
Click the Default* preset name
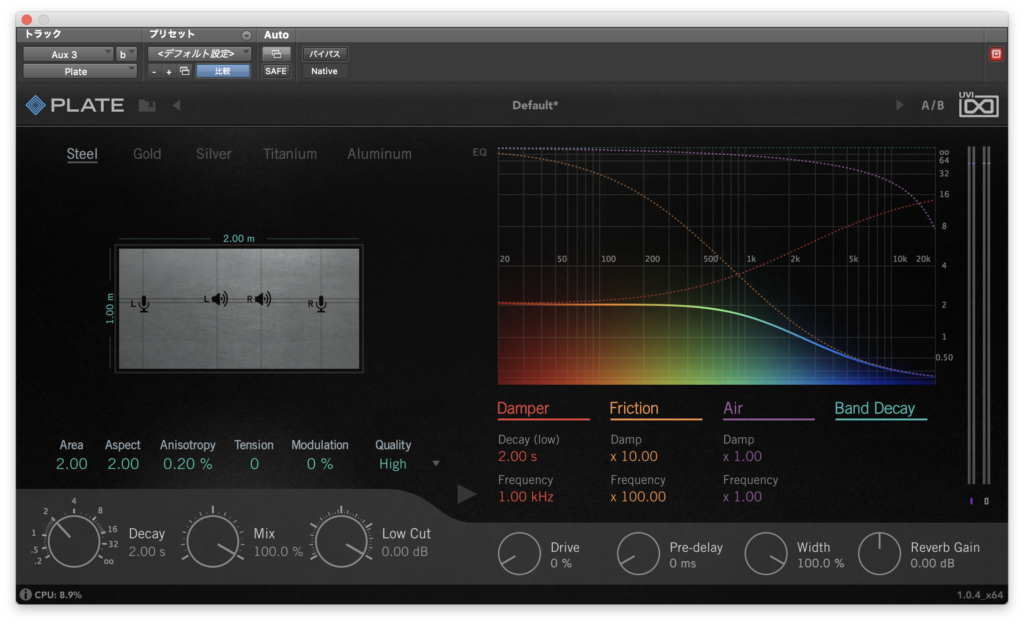[535, 105]
